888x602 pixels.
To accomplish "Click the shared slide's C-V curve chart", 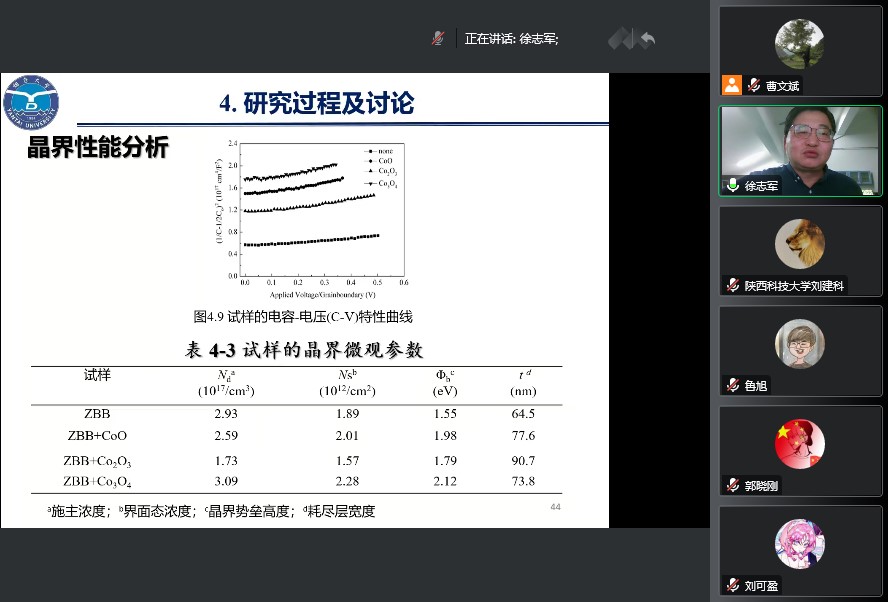I will 313,217.
